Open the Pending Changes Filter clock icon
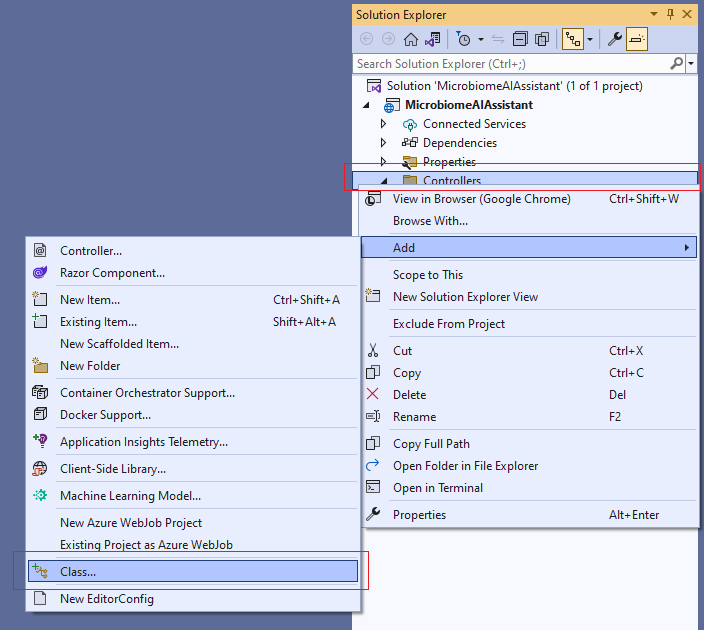 463,40
